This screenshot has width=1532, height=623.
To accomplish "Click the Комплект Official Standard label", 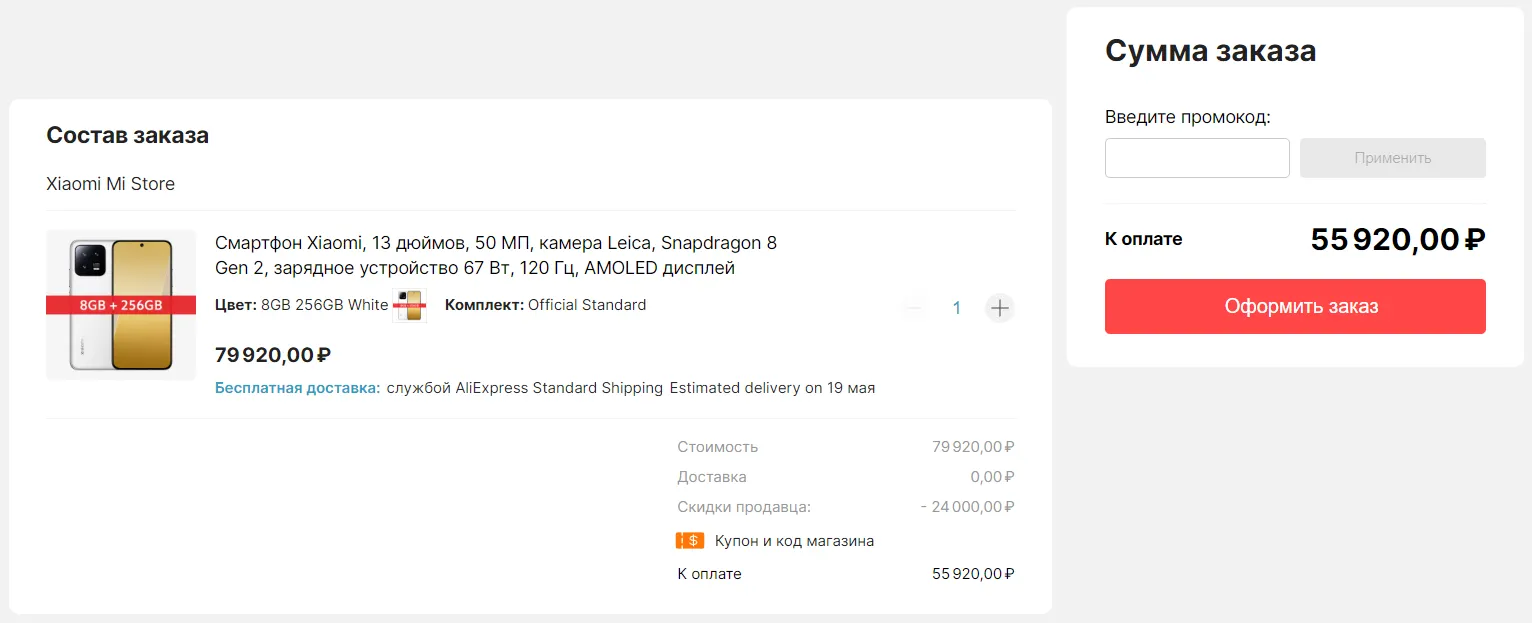I will [545, 305].
